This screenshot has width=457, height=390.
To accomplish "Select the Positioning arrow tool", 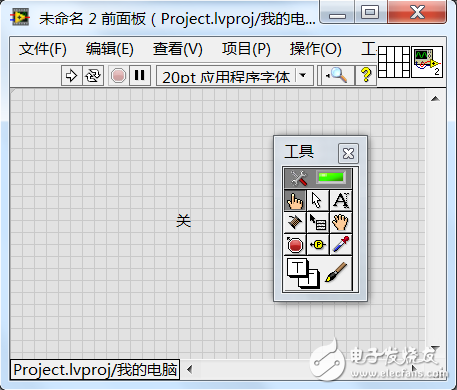I will tap(317, 200).
